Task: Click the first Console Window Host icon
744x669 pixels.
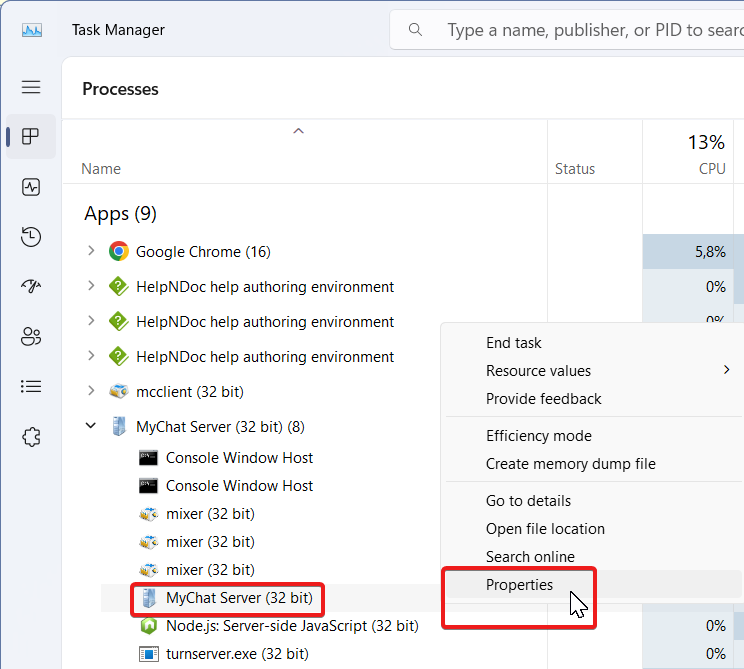Action: 148,458
